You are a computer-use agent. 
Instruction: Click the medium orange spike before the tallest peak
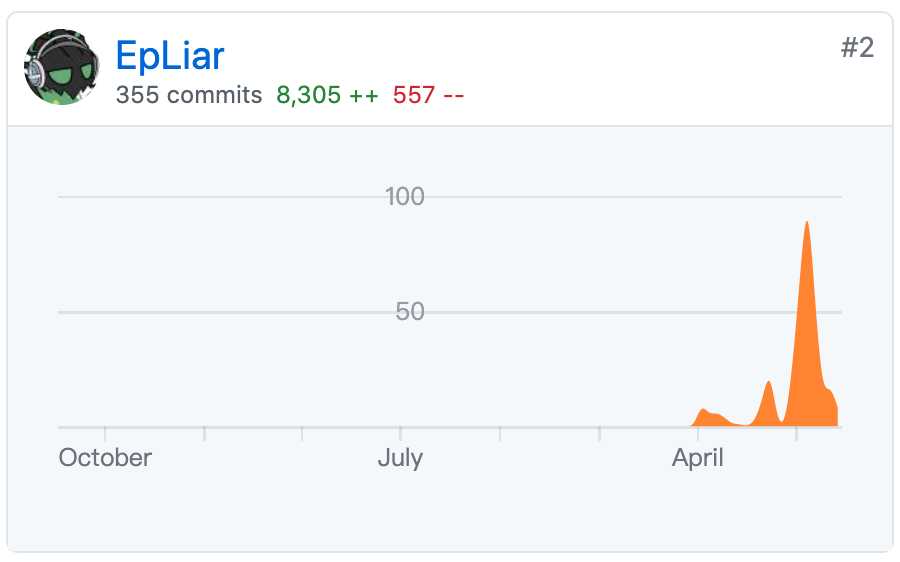click(x=769, y=402)
